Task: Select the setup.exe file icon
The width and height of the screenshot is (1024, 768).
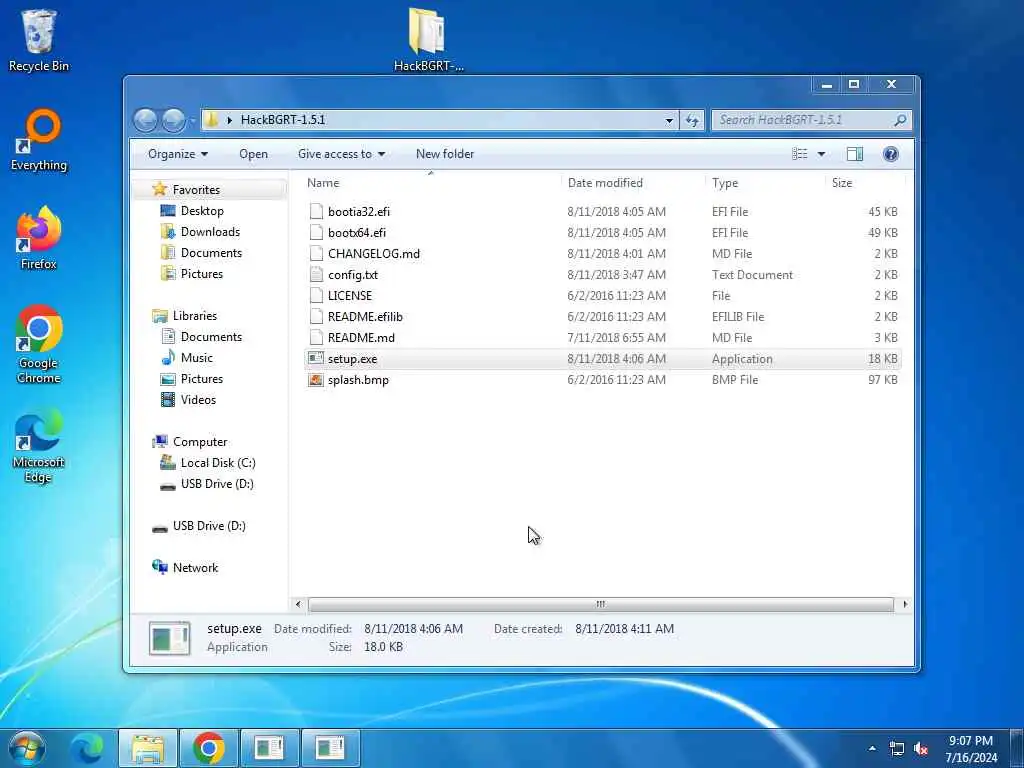Action: point(316,359)
